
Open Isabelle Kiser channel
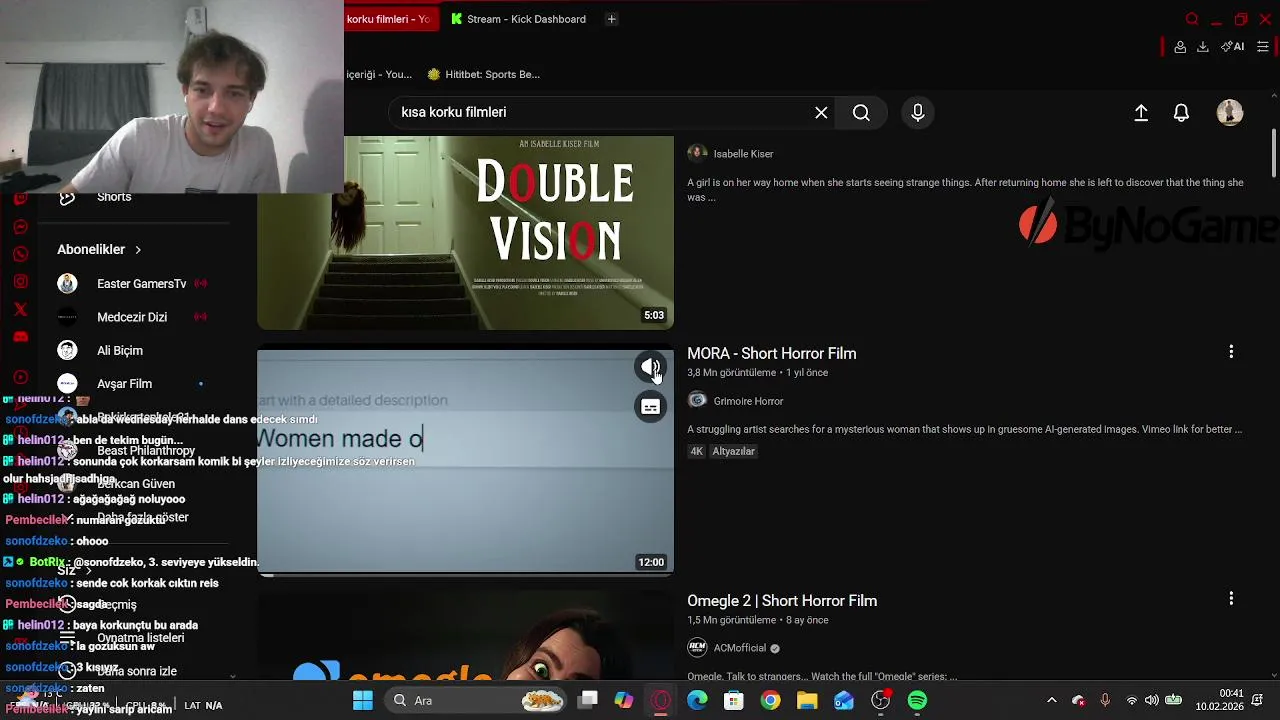[x=743, y=154]
